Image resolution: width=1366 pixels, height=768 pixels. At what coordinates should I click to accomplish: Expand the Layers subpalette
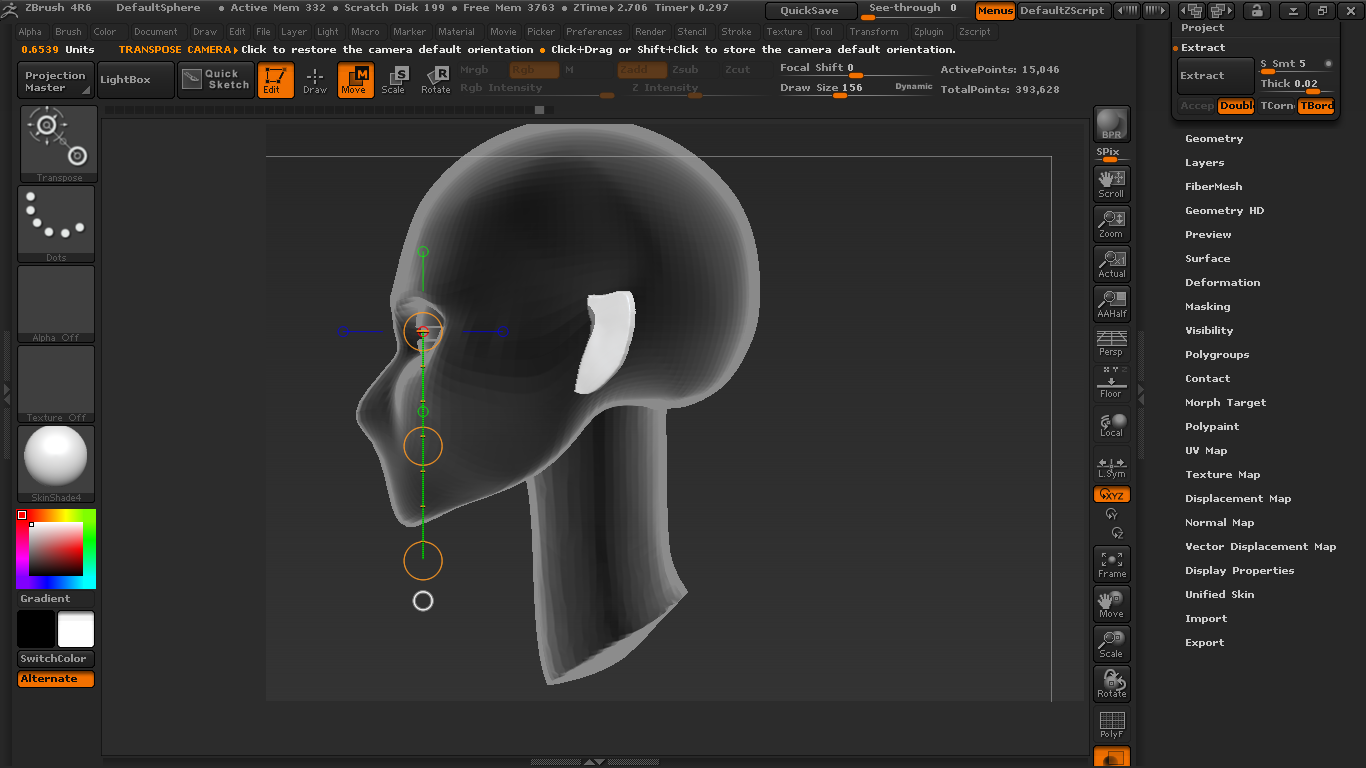click(x=1204, y=163)
